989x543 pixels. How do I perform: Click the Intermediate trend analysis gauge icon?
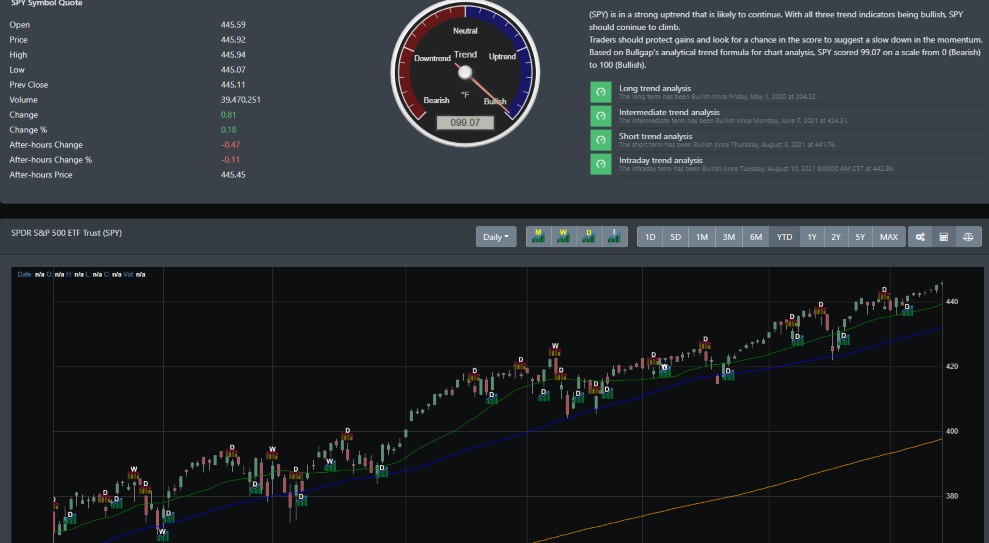point(600,116)
